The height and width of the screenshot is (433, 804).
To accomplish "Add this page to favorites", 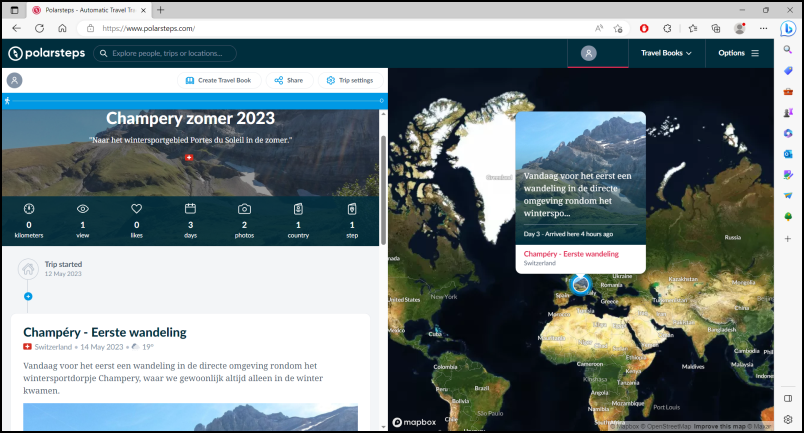I will point(618,28).
